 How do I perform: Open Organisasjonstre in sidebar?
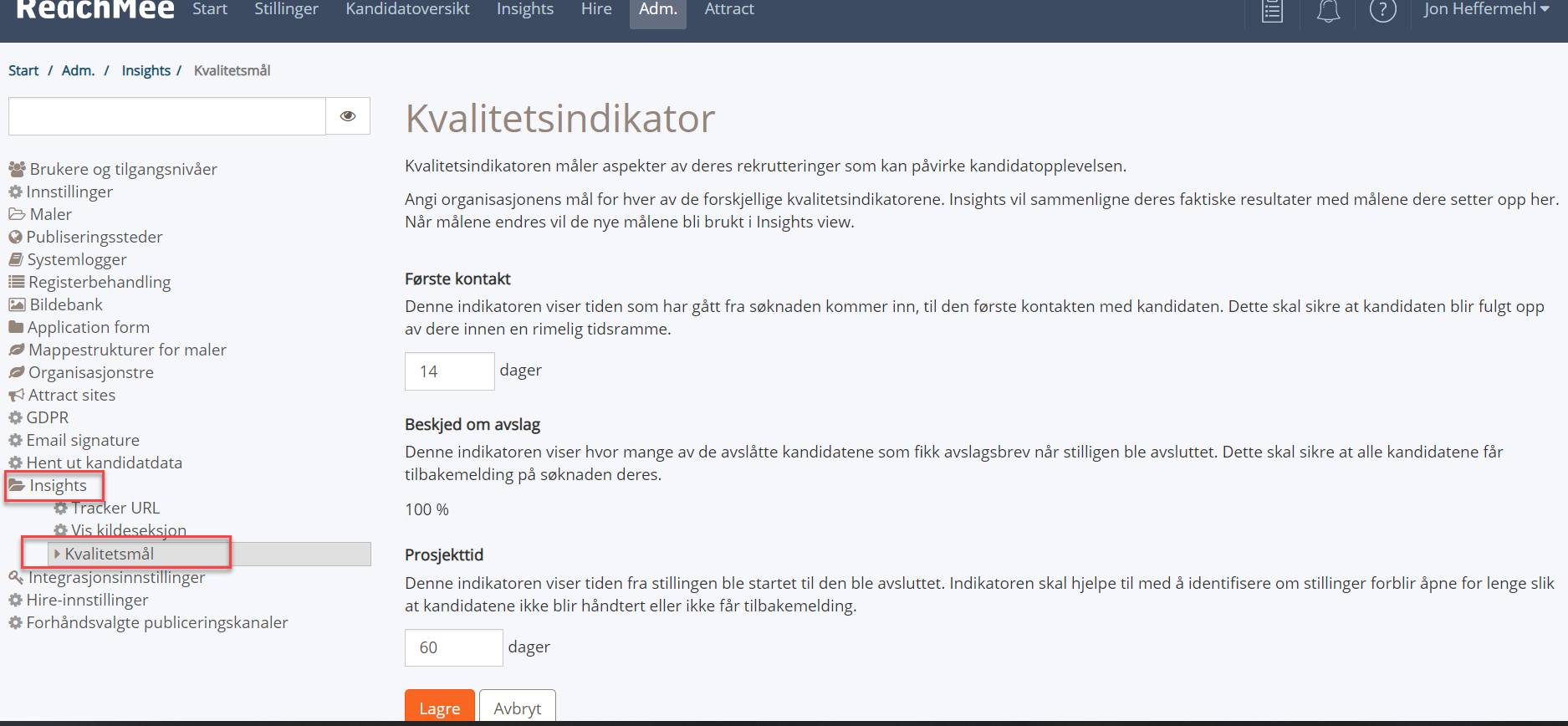[91, 372]
